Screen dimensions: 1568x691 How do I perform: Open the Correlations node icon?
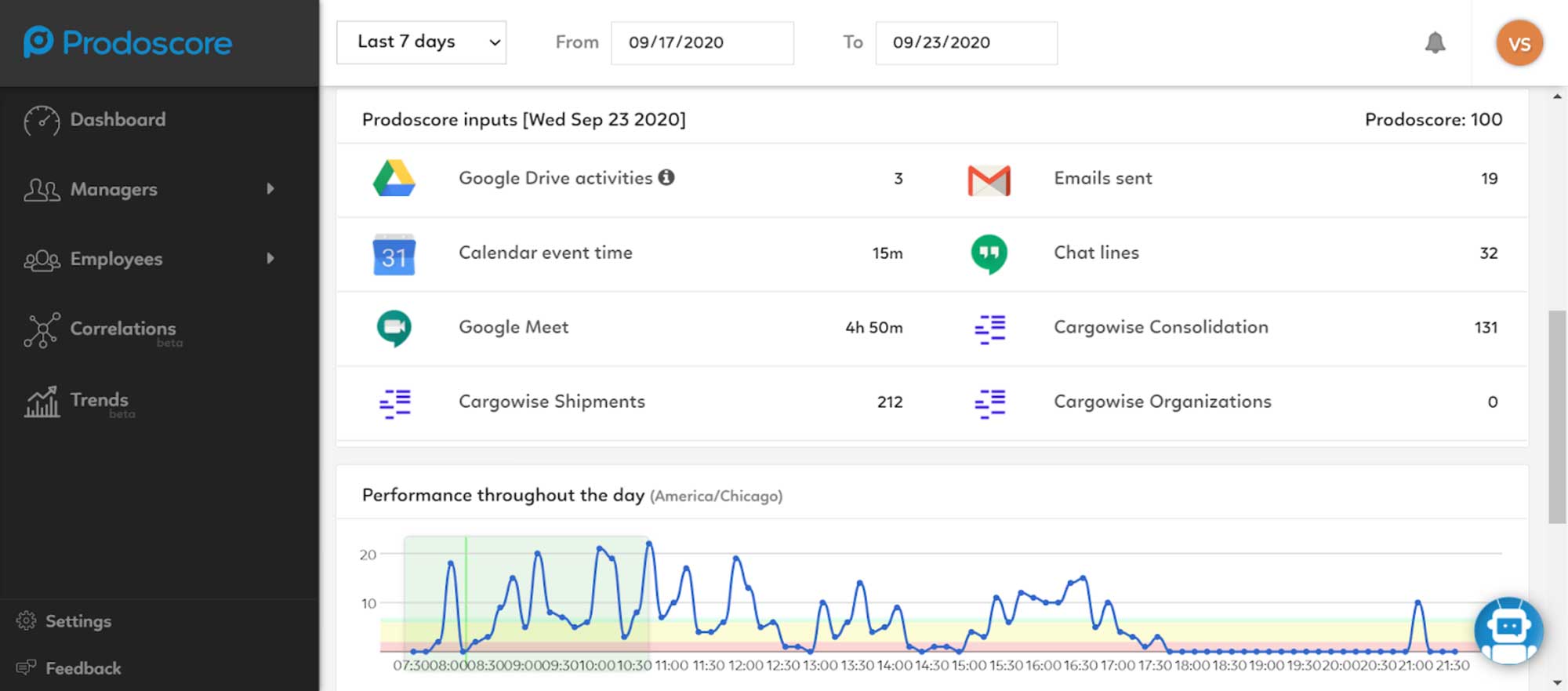point(42,330)
